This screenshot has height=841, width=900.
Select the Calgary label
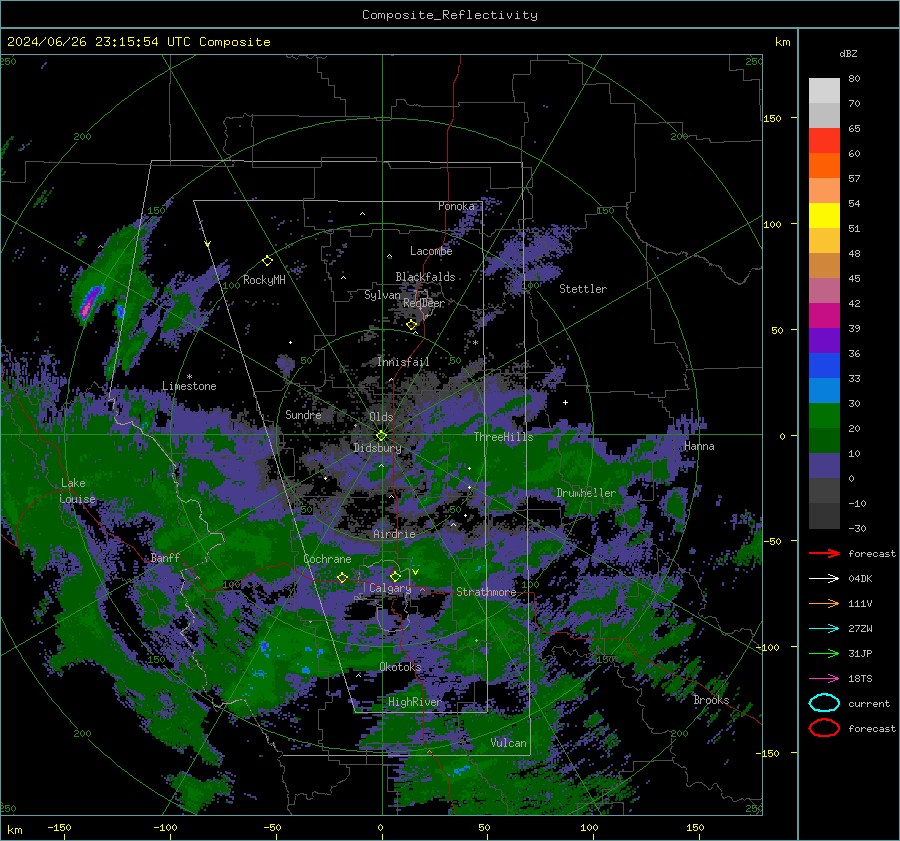click(390, 588)
